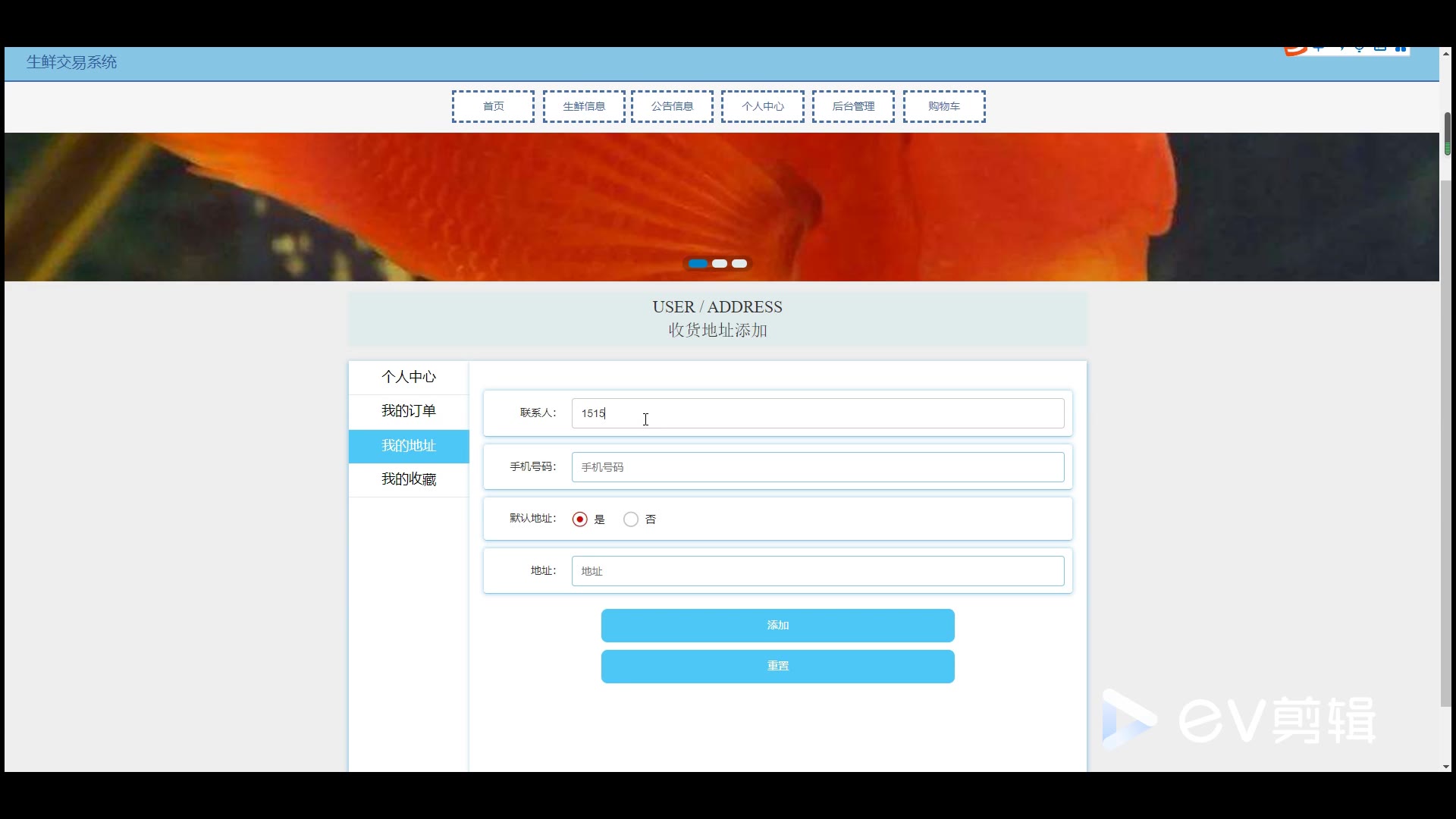1456x819 pixels.
Task: Click the scrollbar up arrow
Action: coord(1447,54)
